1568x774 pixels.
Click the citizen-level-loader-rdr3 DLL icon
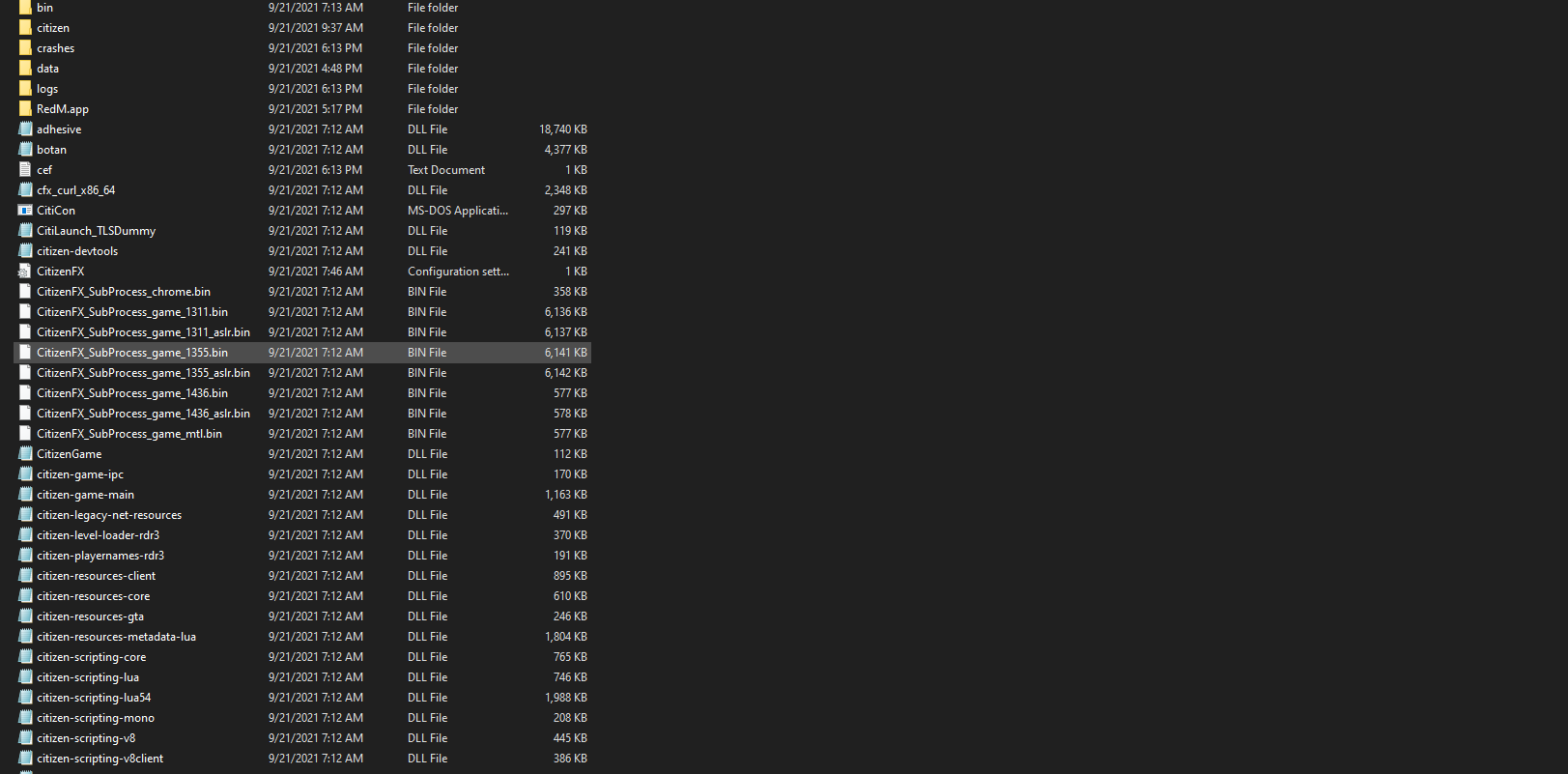pos(25,534)
